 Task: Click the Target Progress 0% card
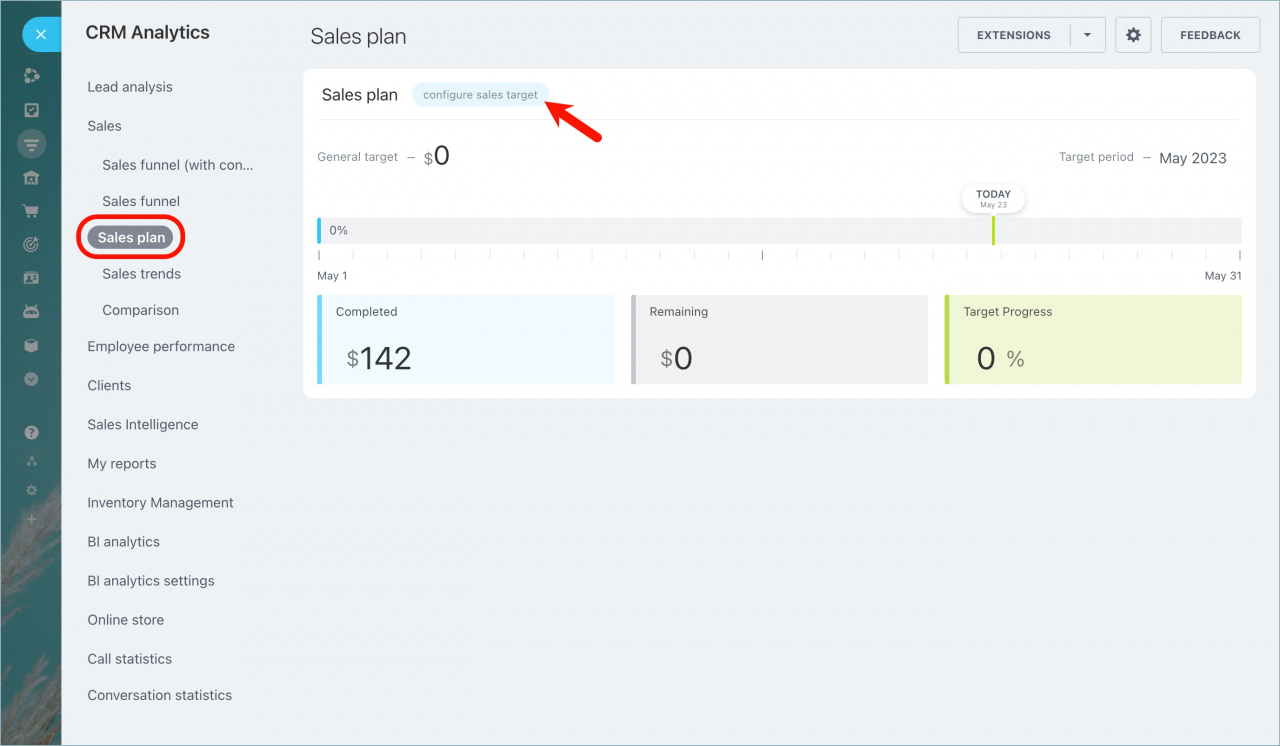(x=1093, y=339)
